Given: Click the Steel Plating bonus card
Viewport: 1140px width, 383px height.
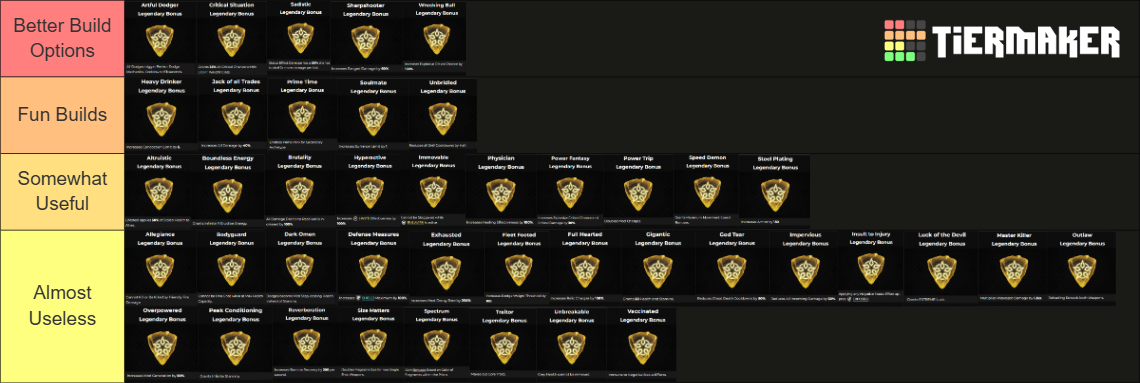Looking at the screenshot, I should click(774, 189).
